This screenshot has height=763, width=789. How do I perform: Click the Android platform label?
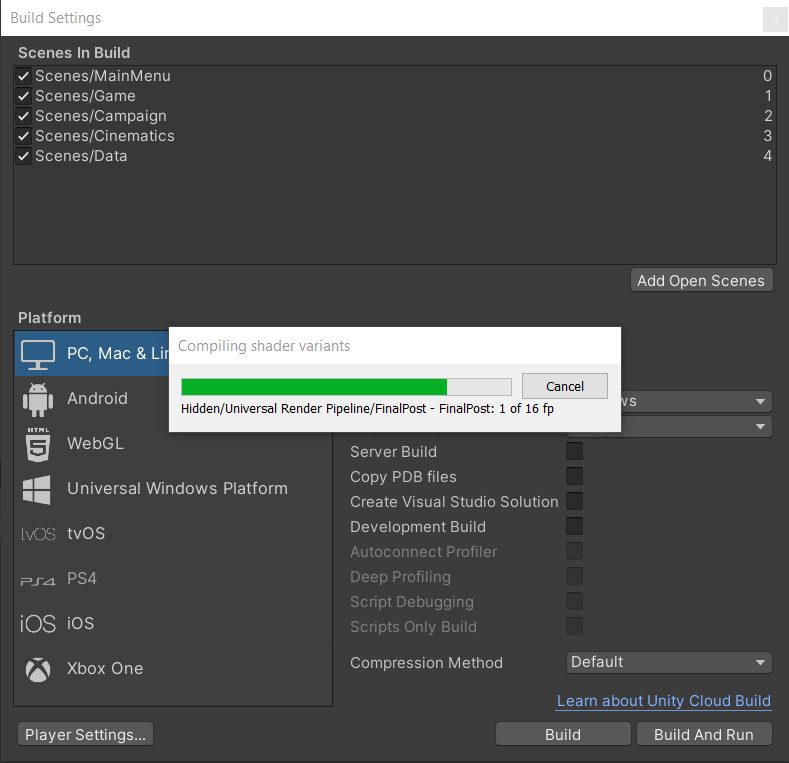pyautogui.click(x=98, y=399)
